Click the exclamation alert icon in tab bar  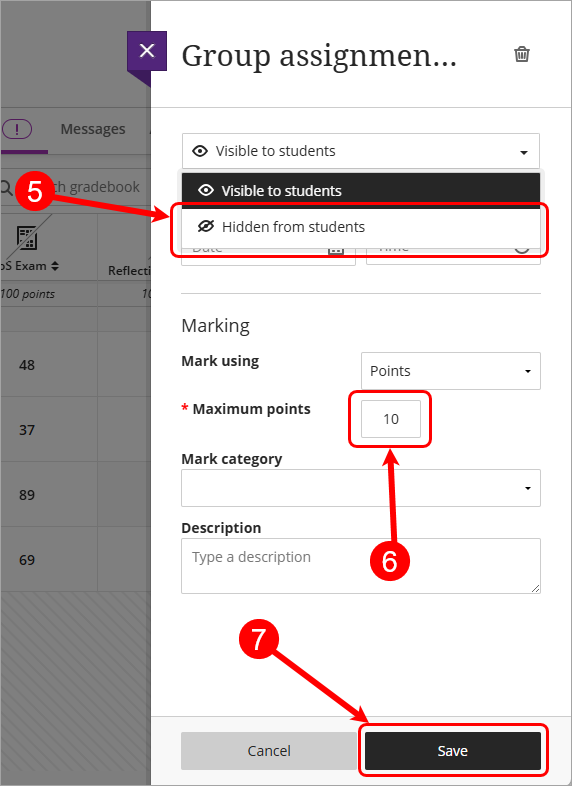tap(17, 130)
